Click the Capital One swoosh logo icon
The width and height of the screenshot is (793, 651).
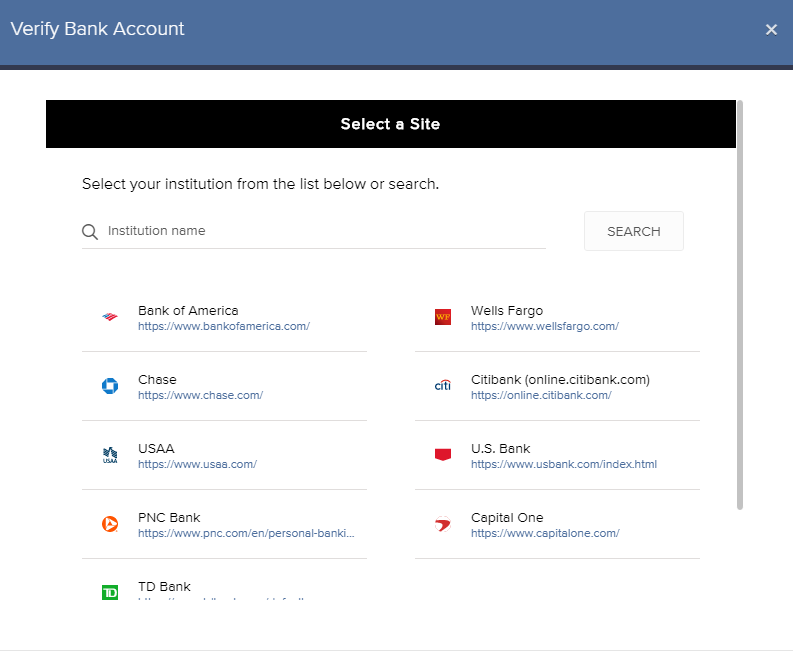coord(443,524)
